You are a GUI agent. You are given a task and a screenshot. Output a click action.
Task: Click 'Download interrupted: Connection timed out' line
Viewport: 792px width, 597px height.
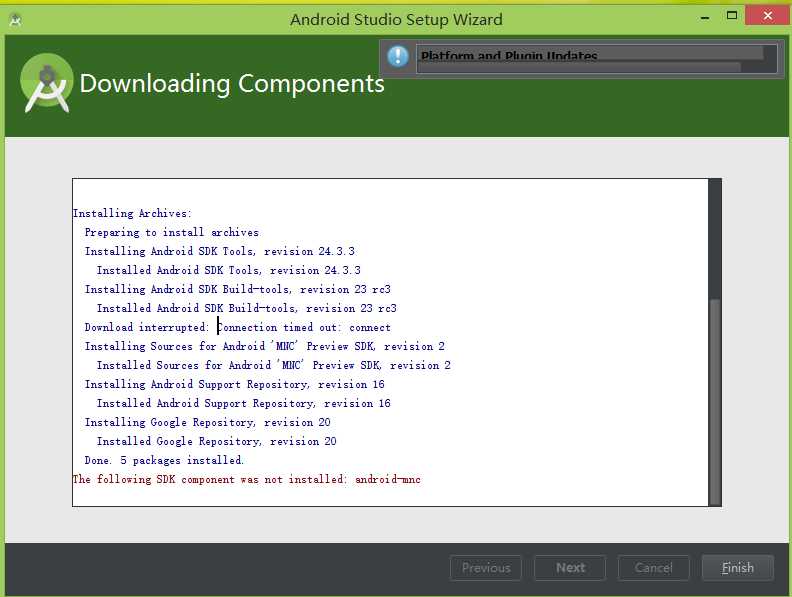click(237, 327)
